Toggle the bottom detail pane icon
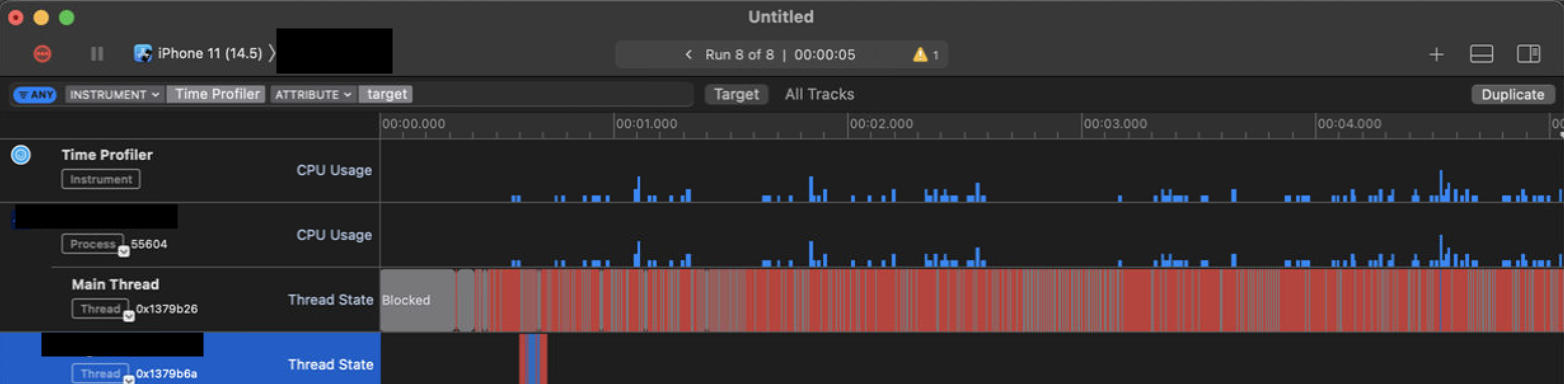Viewport: 1564px width, 384px height. [1482, 54]
